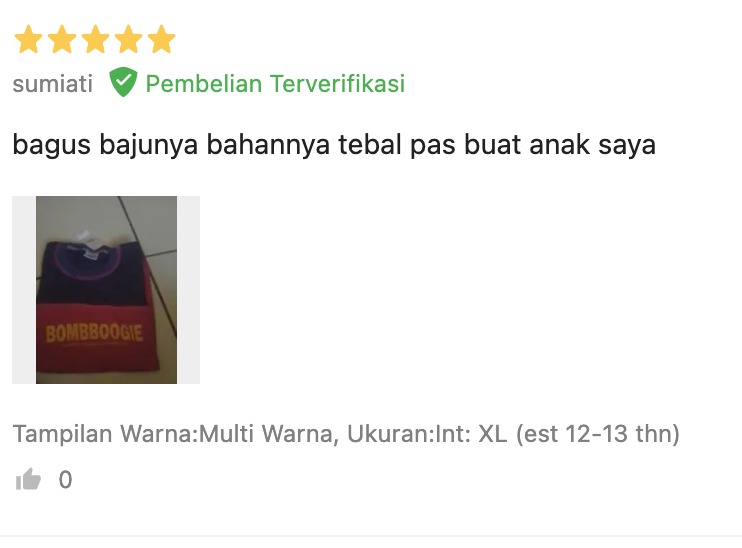Select the third rating star
742x548 pixels.
coord(95,39)
